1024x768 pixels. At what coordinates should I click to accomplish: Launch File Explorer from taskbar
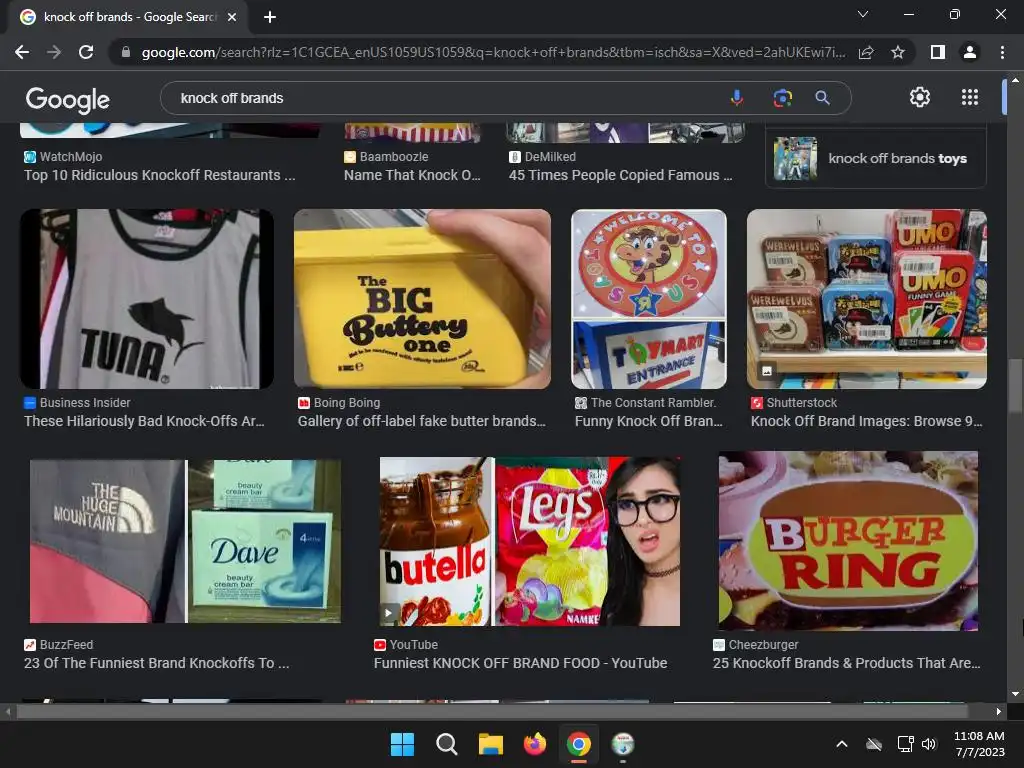coord(490,744)
